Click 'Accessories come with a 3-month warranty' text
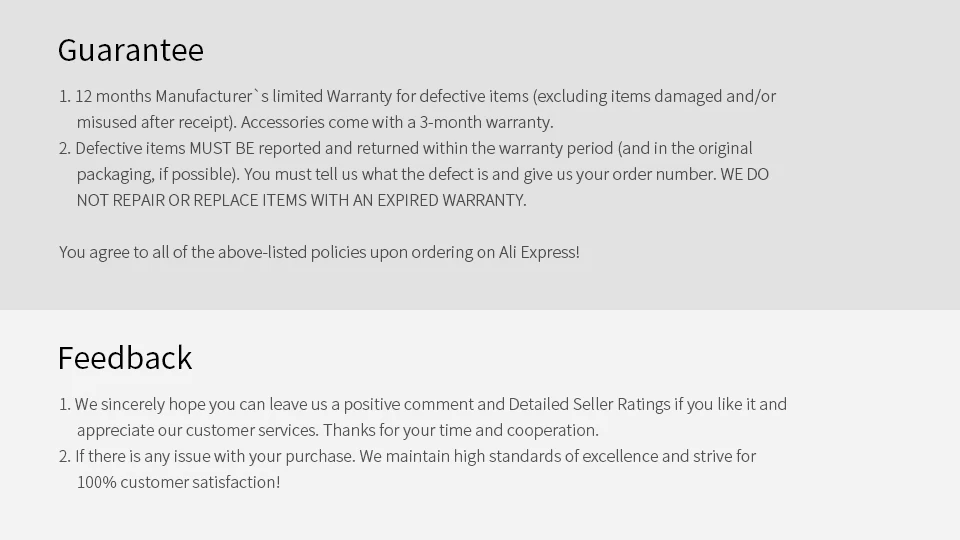Screen dimensions: 960x540 pyautogui.click(x=397, y=122)
